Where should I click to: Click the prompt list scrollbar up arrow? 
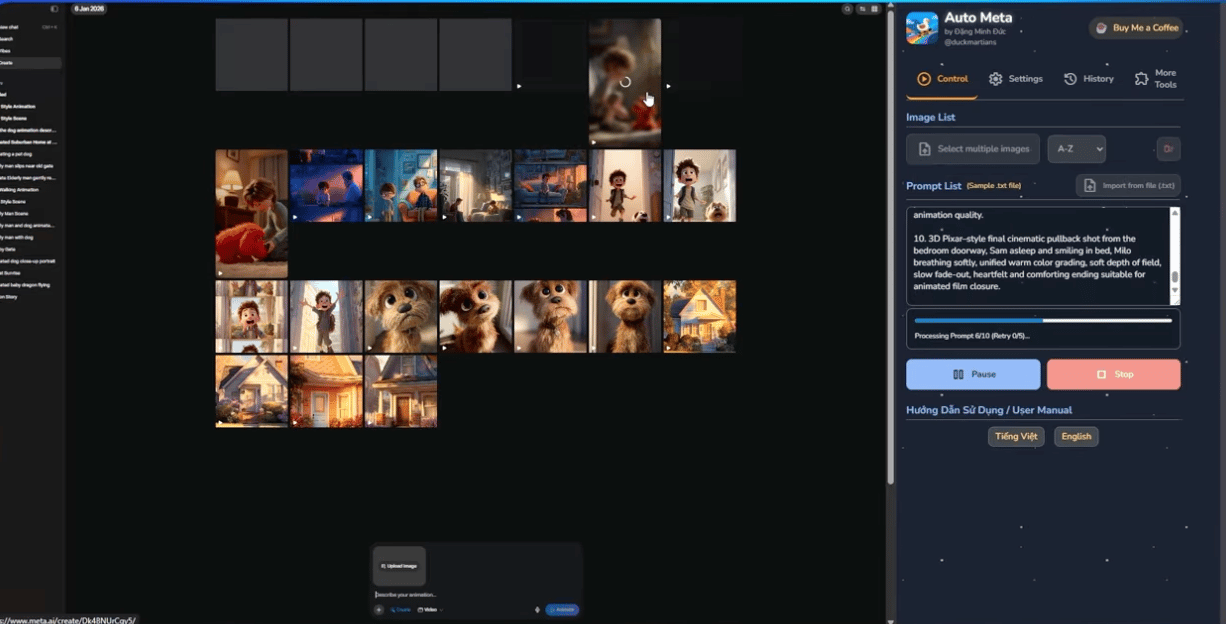1175,212
